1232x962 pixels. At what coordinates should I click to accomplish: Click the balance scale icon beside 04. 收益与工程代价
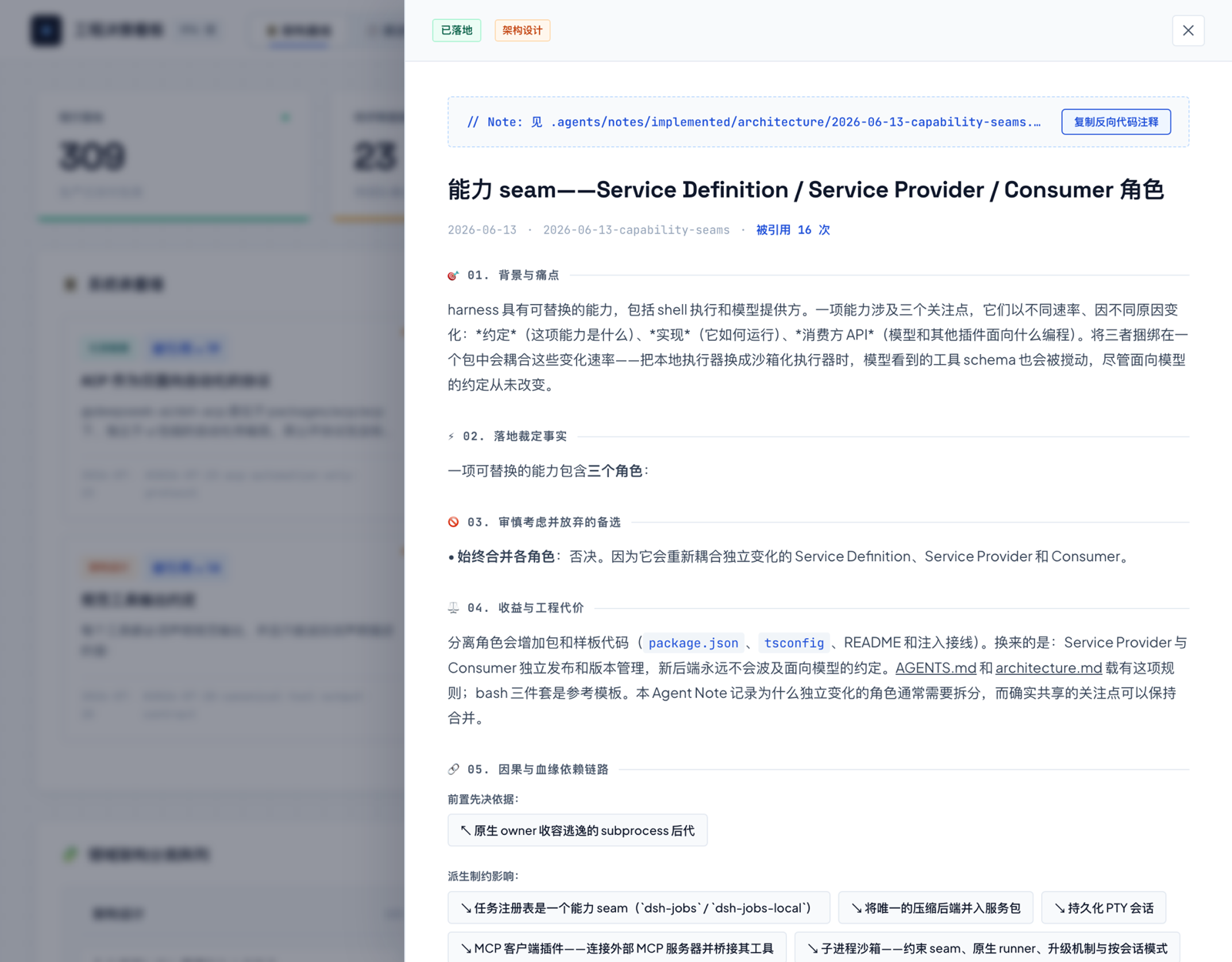(x=454, y=608)
